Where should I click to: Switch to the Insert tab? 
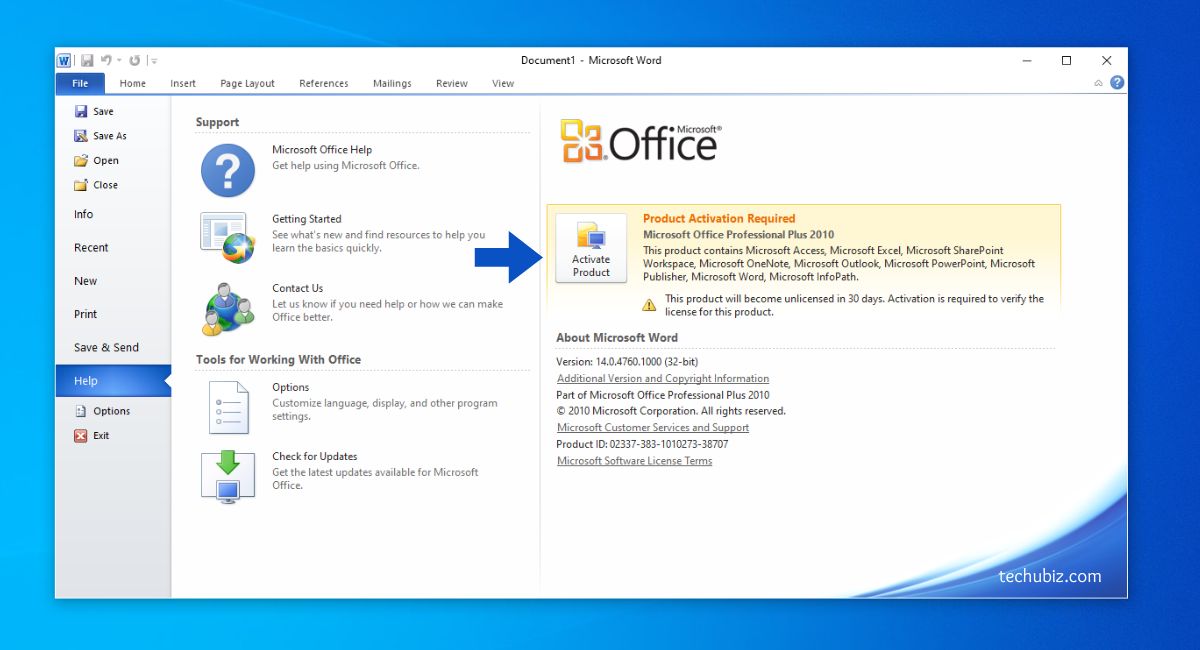click(x=183, y=83)
